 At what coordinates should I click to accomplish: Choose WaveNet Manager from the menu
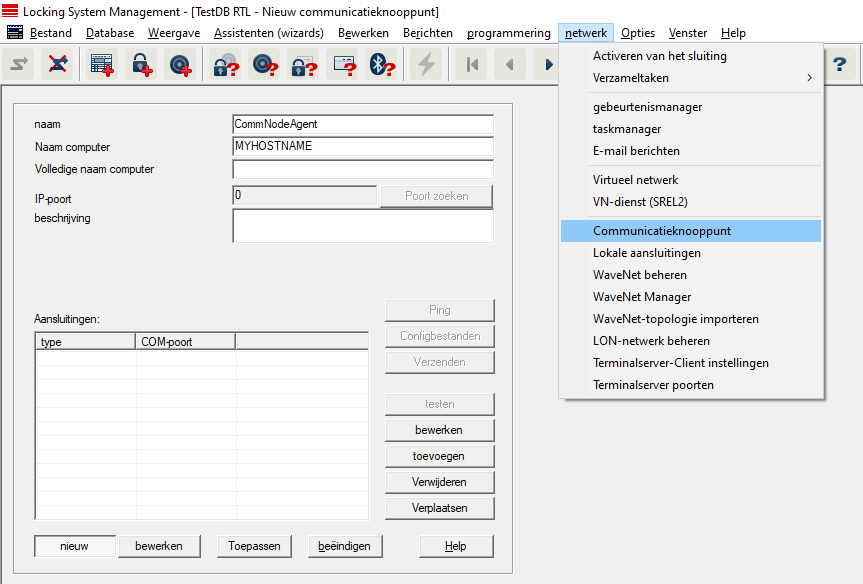(642, 297)
